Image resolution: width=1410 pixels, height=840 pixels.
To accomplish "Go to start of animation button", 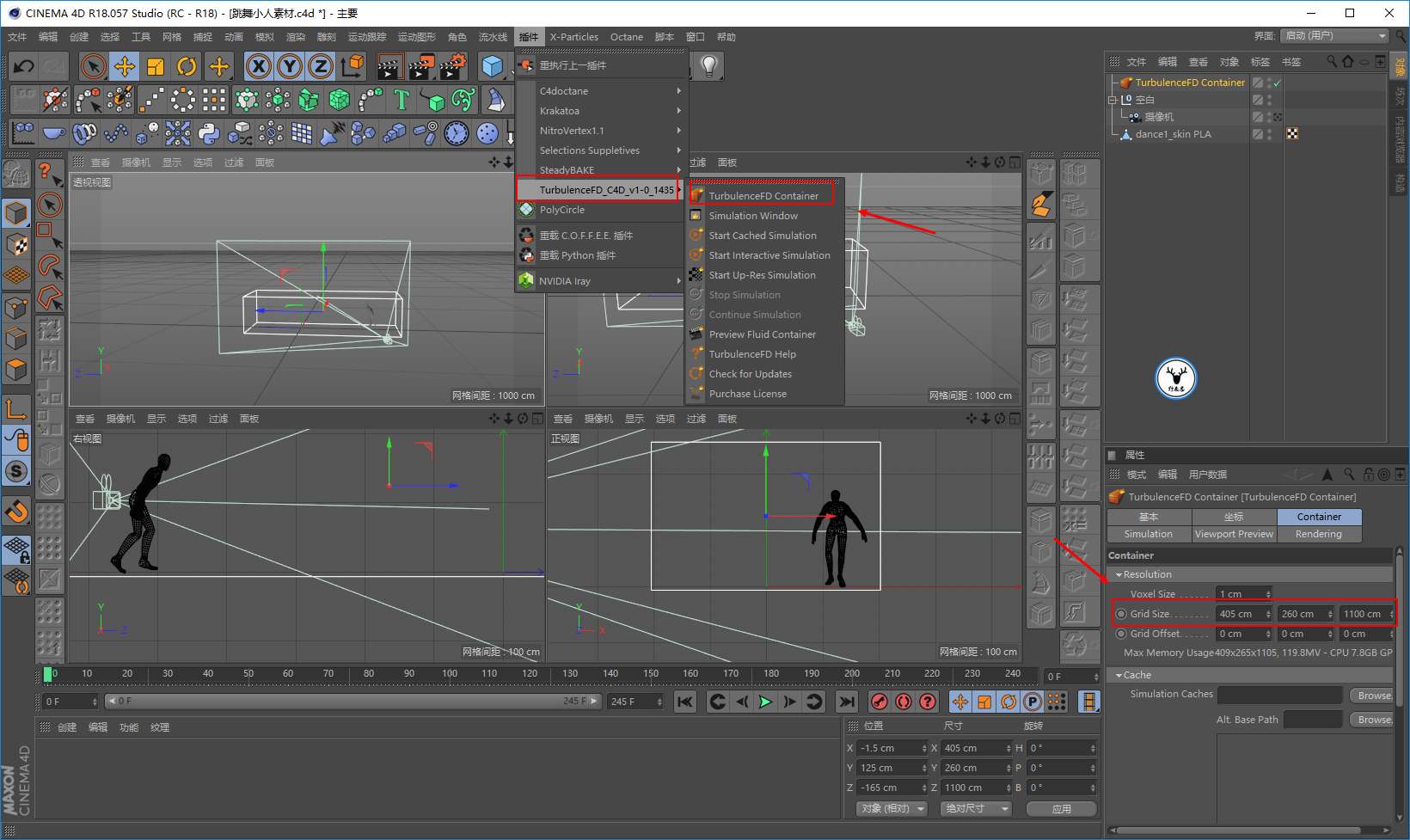I will tap(685, 702).
